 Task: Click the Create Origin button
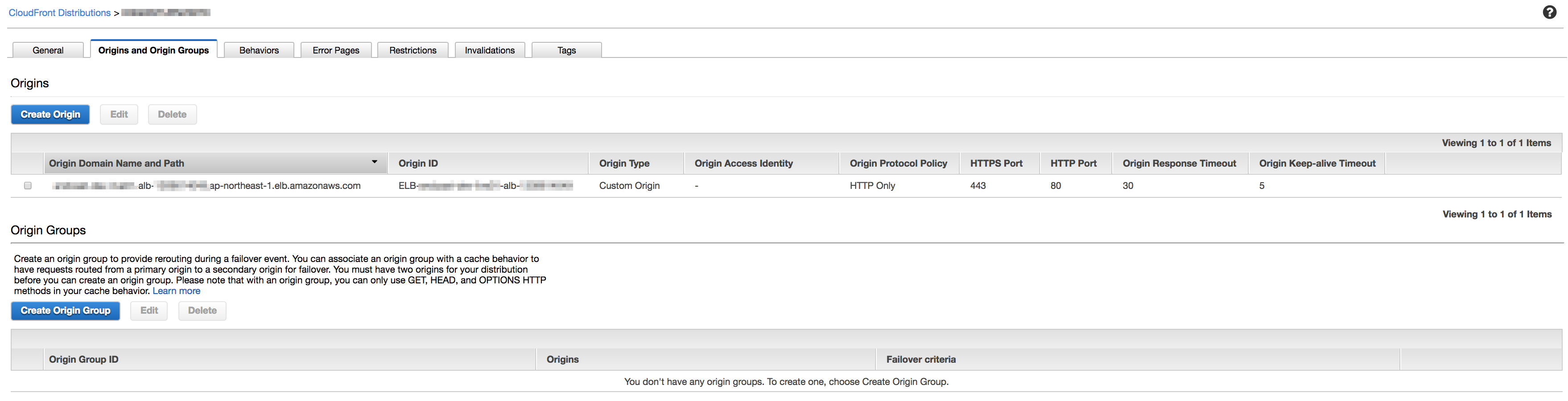[x=50, y=114]
